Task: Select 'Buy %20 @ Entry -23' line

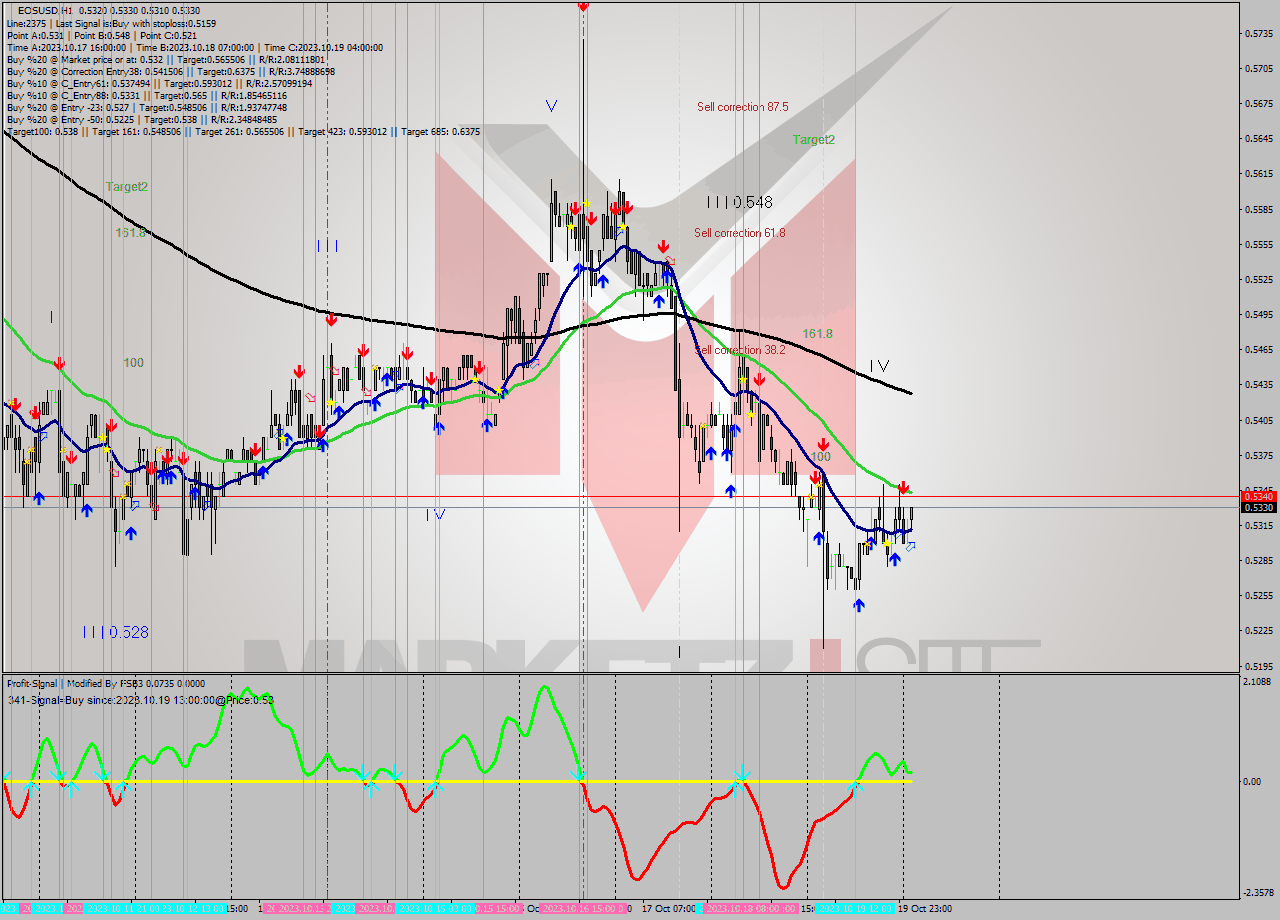Action: 146,107
